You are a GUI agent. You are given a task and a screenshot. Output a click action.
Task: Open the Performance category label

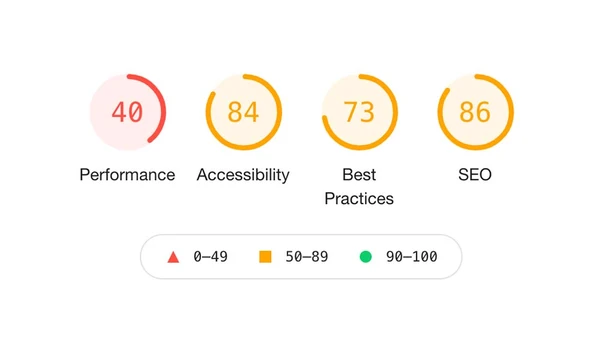click(127, 175)
